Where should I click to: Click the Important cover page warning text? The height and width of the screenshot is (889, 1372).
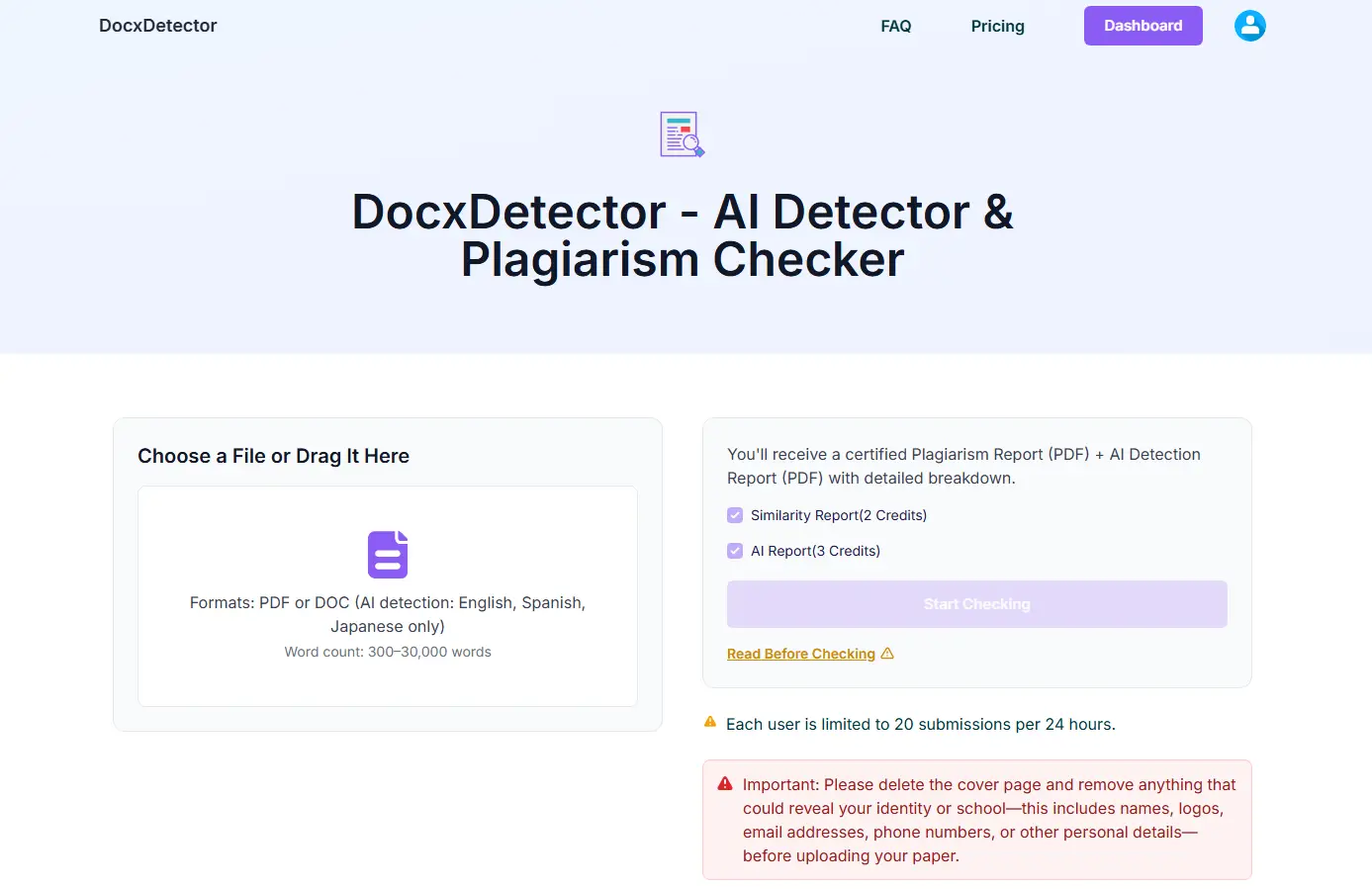pos(989,820)
